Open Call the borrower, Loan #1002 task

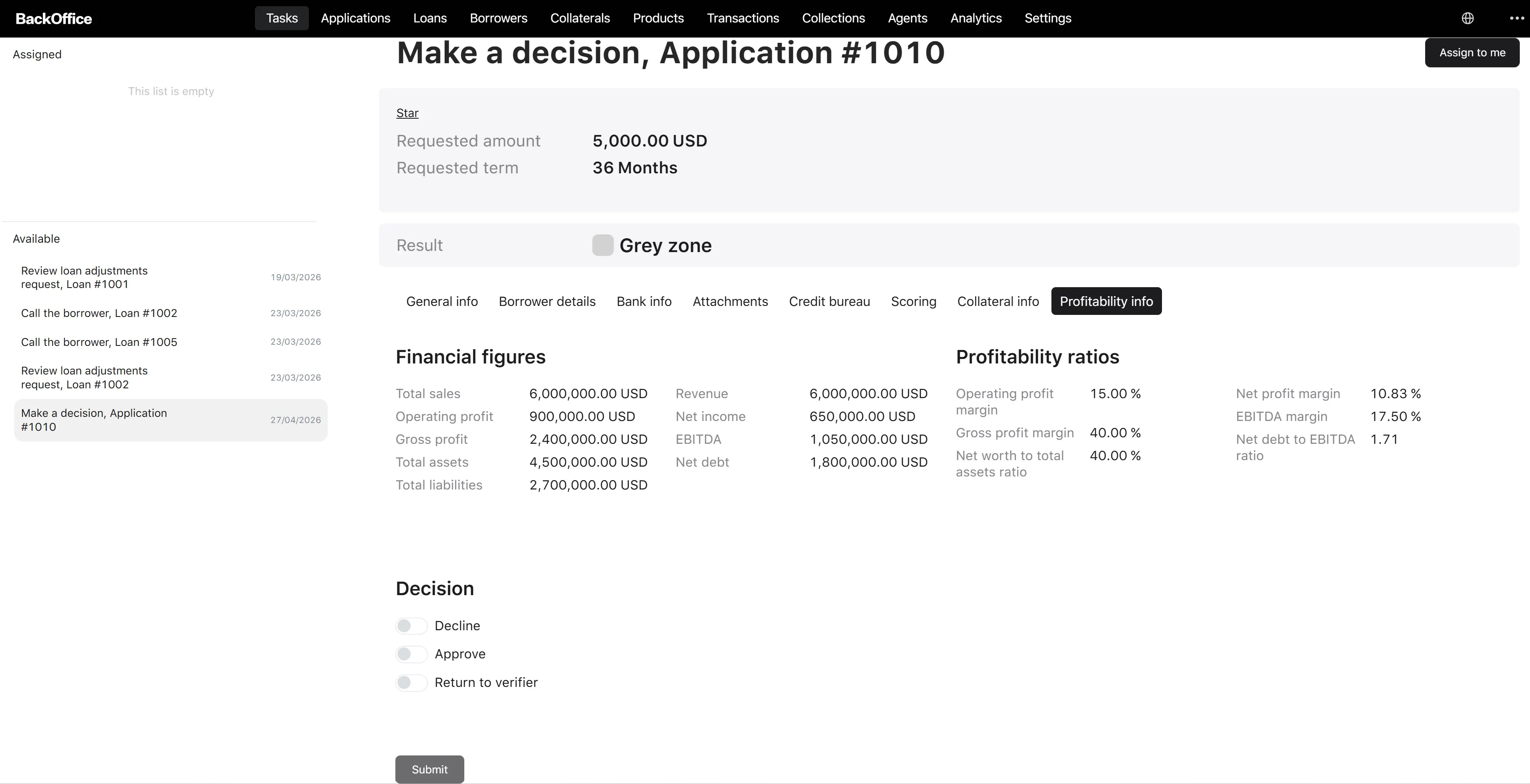click(x=171, y=313)
